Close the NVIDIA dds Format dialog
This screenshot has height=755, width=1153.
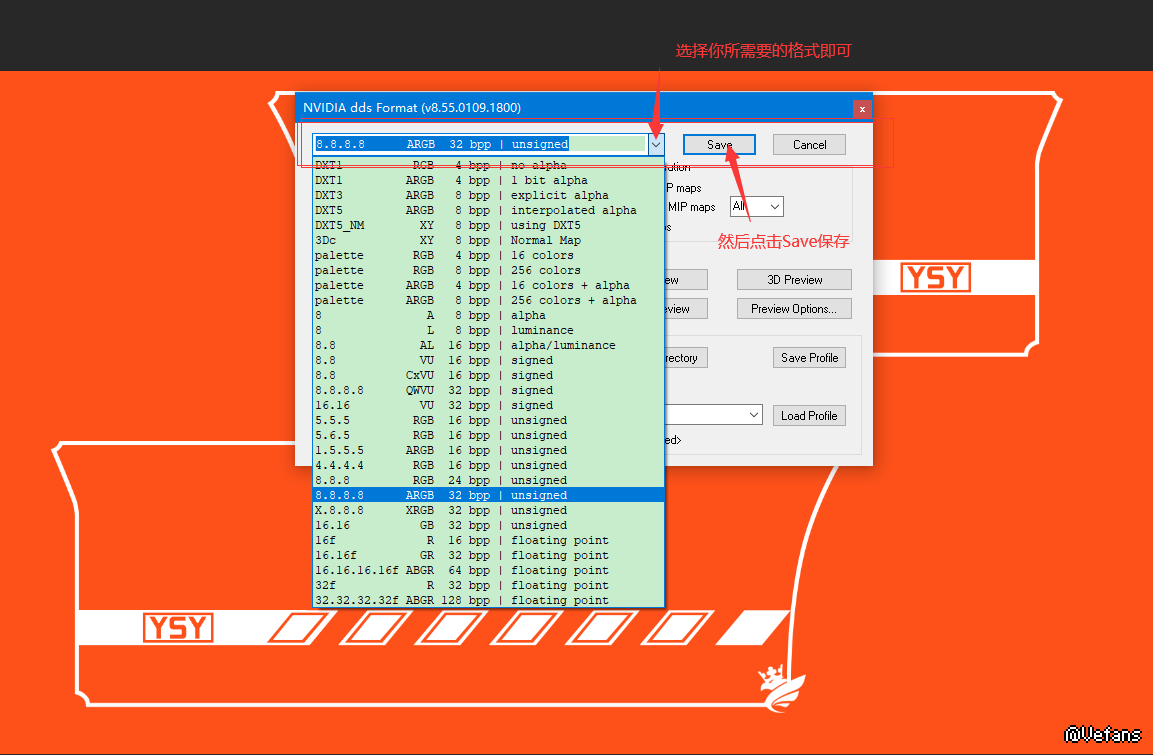tap(862, 109)
